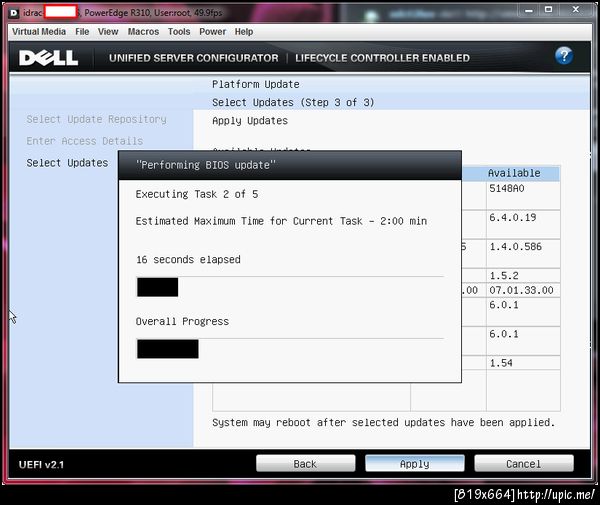Click the Cancel button
Image resolution: width=600 pixels, height=505 pixels.
[x=524, y=464]
